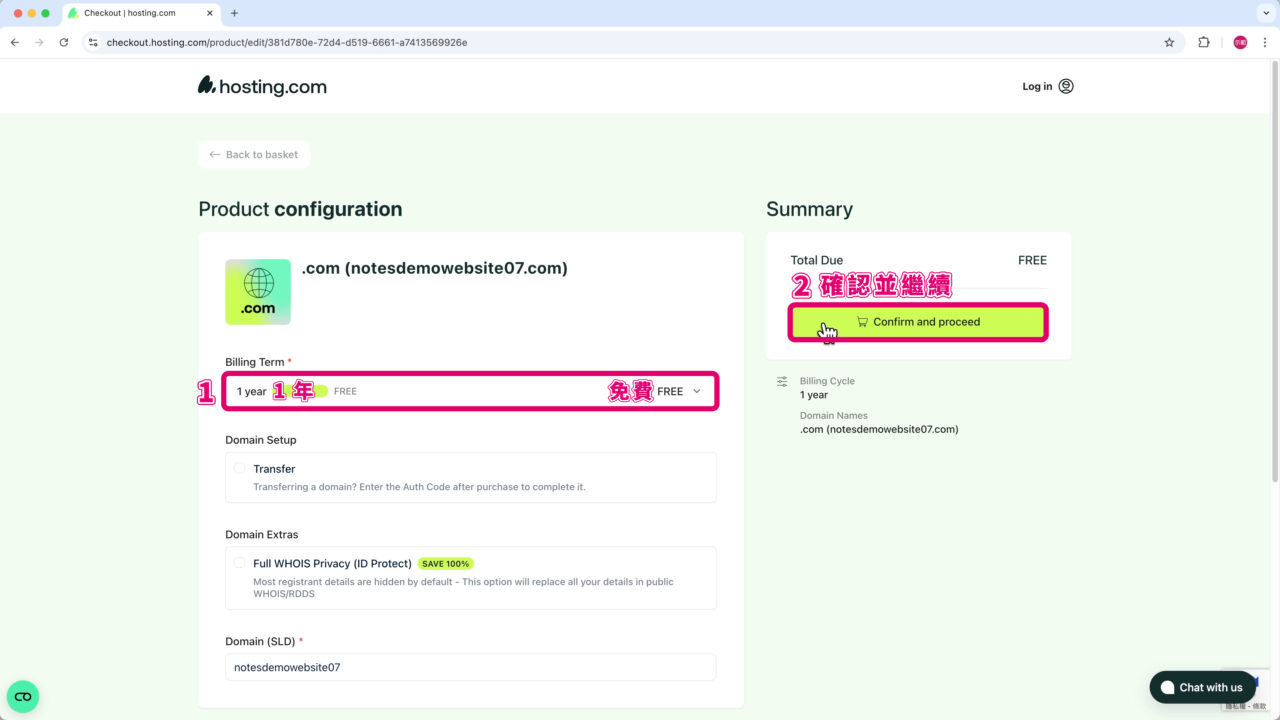1280x720 pixels.
Task: Click the hosting.com logo
Action: [x=262, y=86]
